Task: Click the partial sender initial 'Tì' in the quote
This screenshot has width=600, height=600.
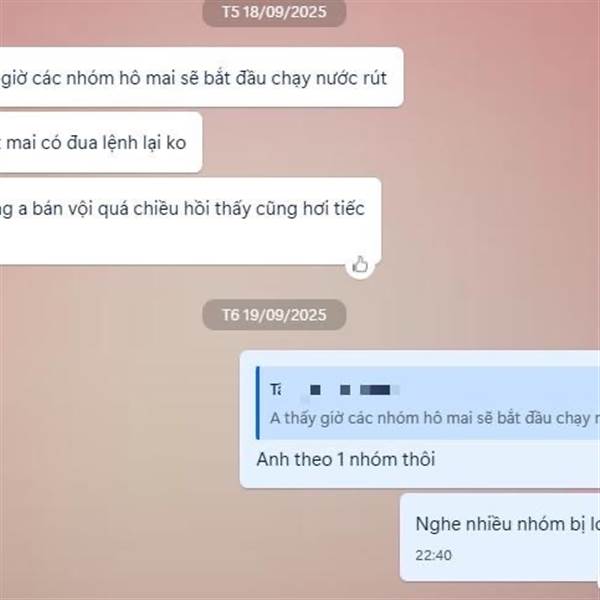Action: (x=276, y=390)
